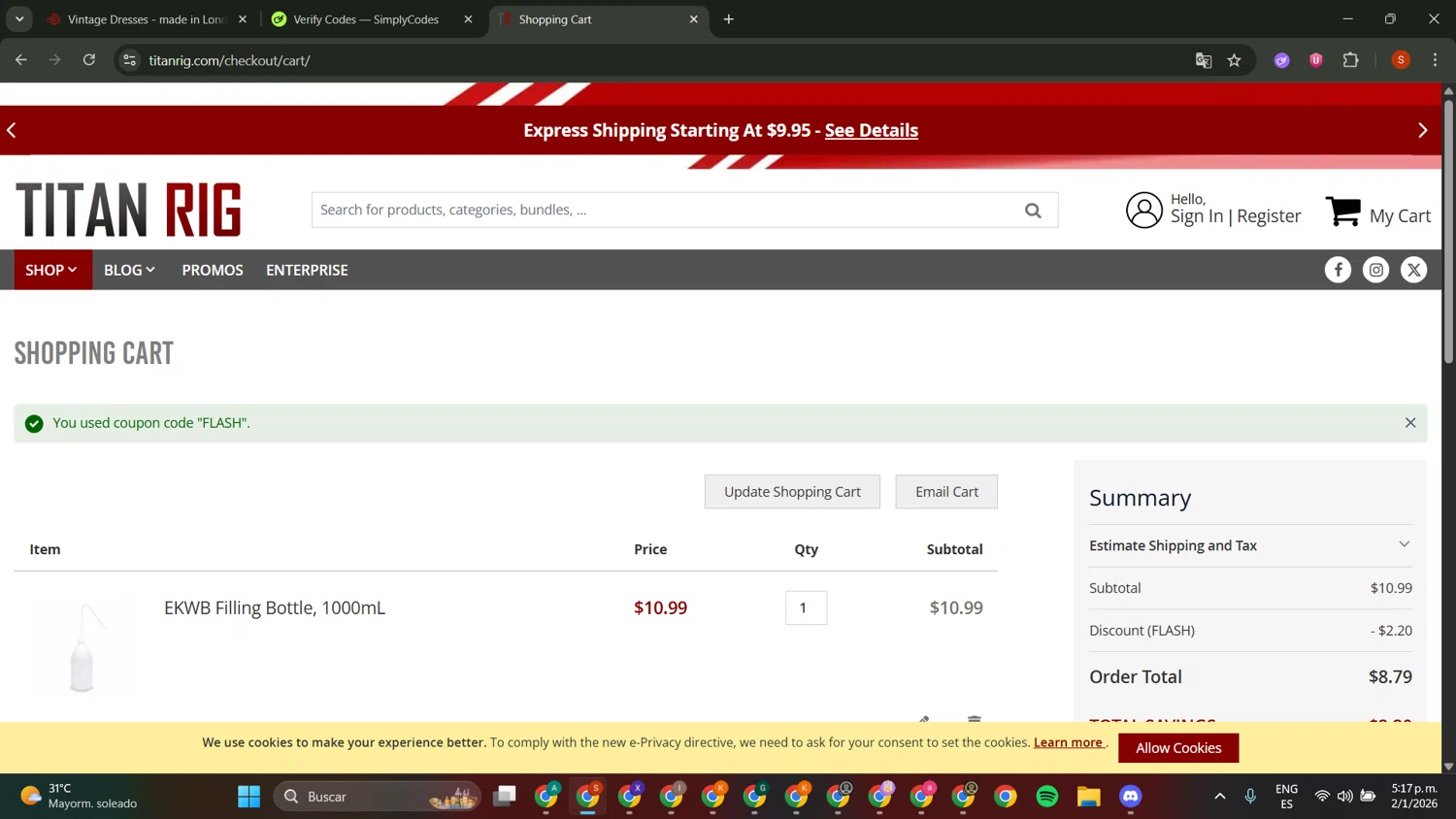Open Task View in taskbar
Image resolution: width=1456 pixels, height=819 pixels.
pos(505,797)
